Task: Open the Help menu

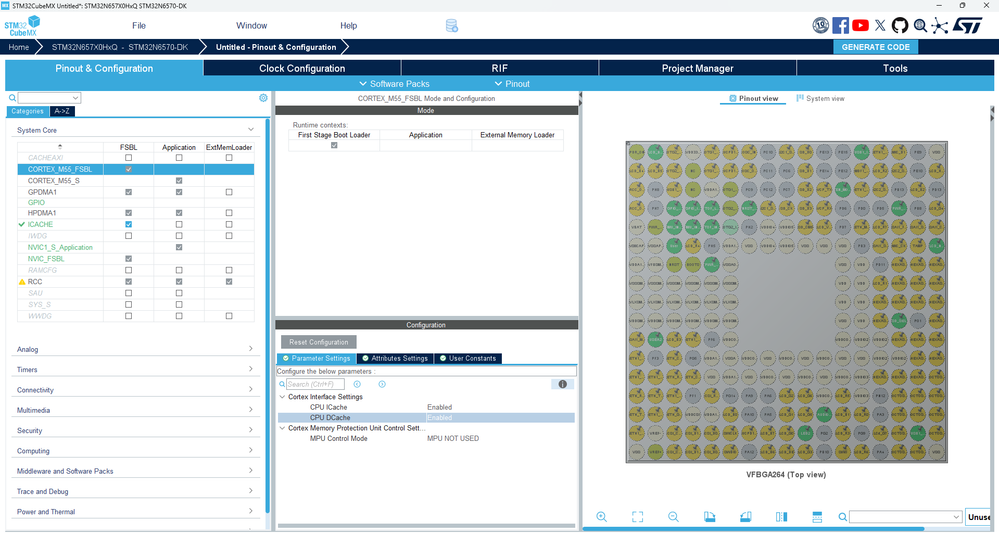Action: click(x=349, y=25)
